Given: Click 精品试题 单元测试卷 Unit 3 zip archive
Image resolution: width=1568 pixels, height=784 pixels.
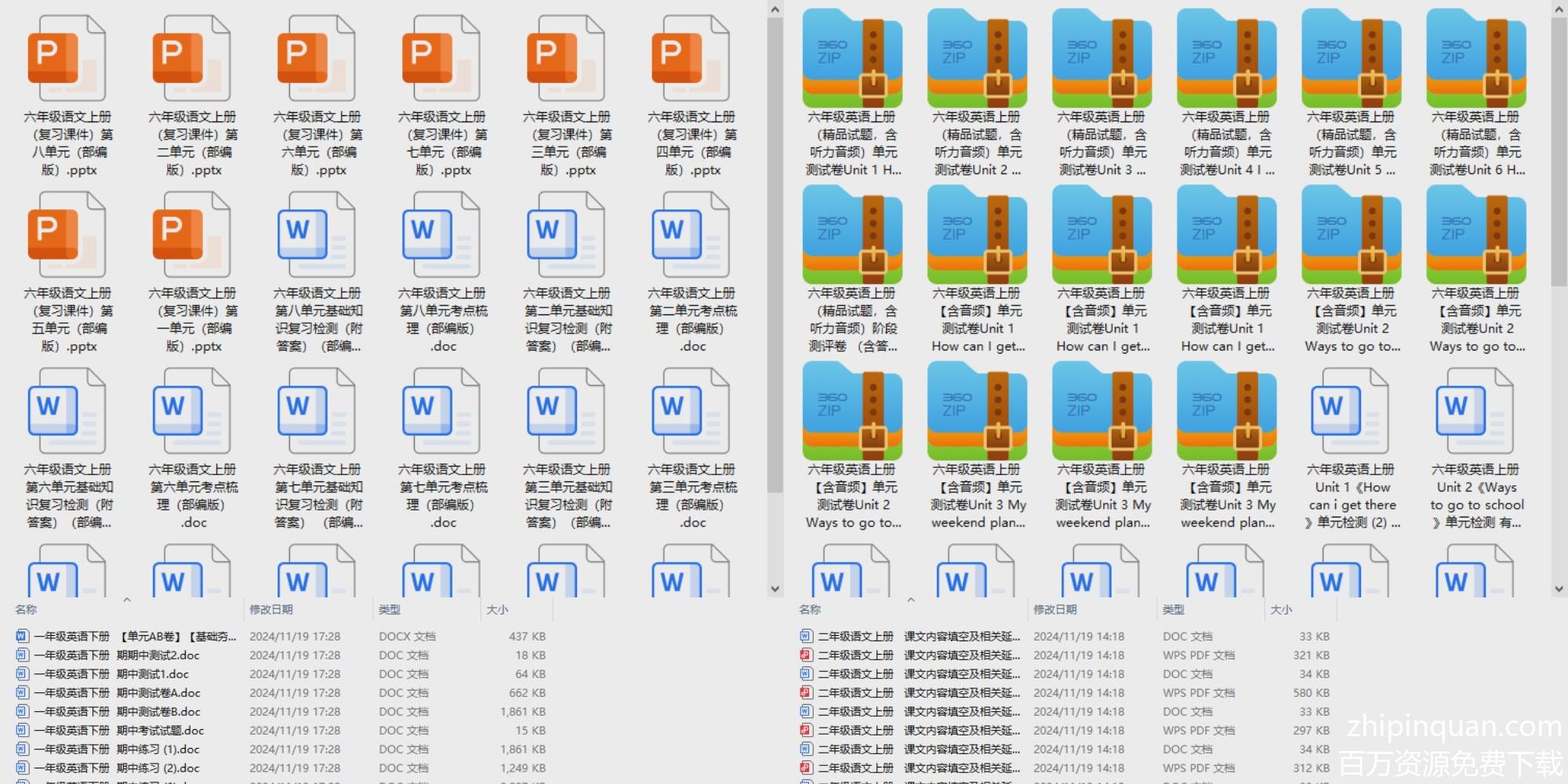Looking at the screenshot, I should click(1102, 58).
